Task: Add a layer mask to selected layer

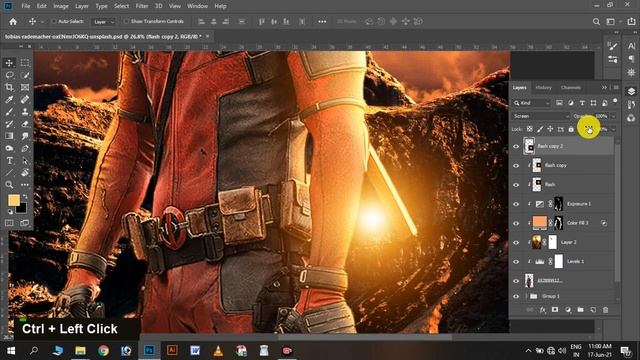Action: (x=555, y=310)
